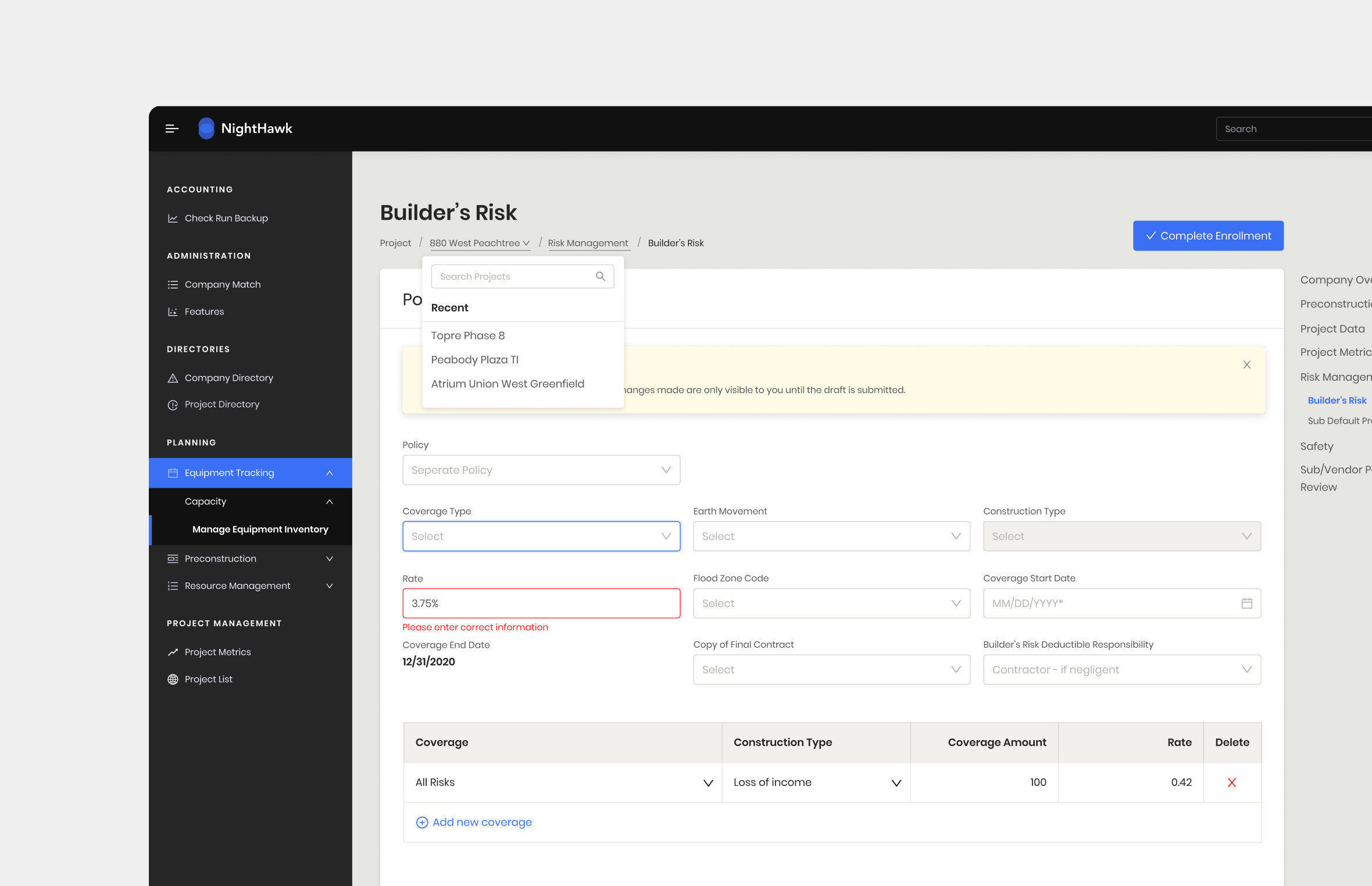Click the Project List globe icon

point(173,679)
